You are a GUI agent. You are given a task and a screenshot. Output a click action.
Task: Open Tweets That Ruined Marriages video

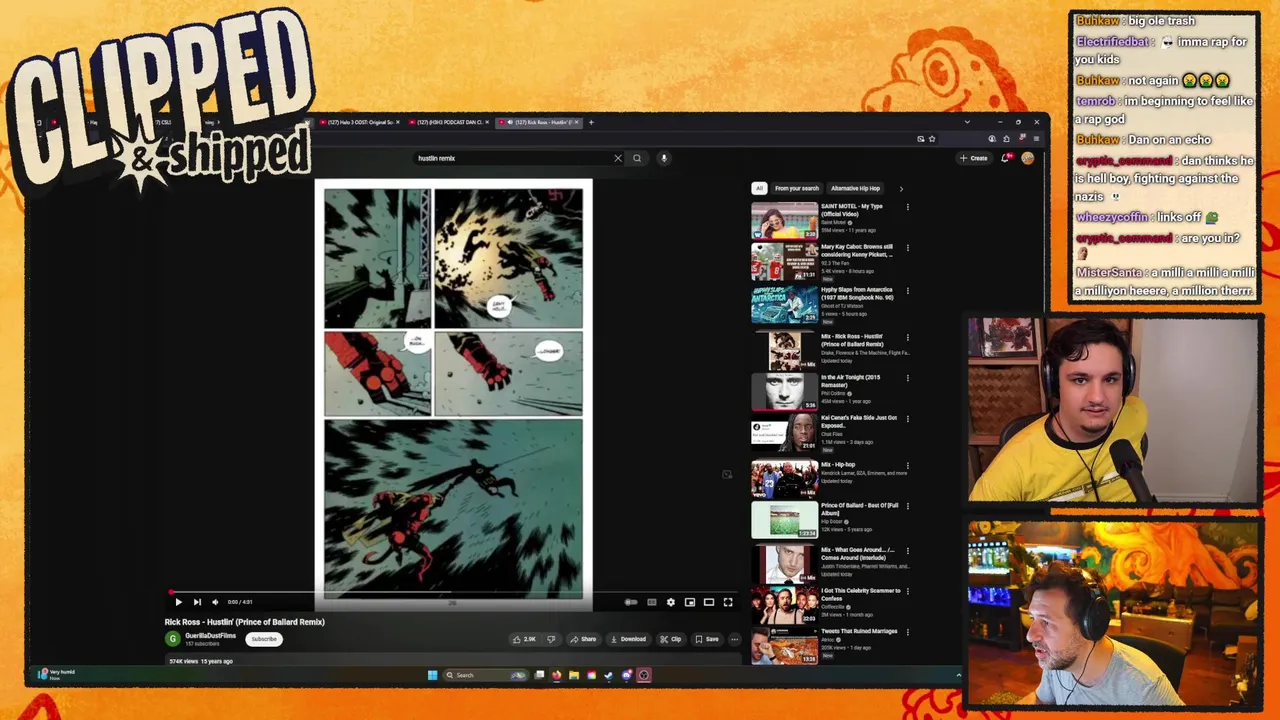(860, 631)
